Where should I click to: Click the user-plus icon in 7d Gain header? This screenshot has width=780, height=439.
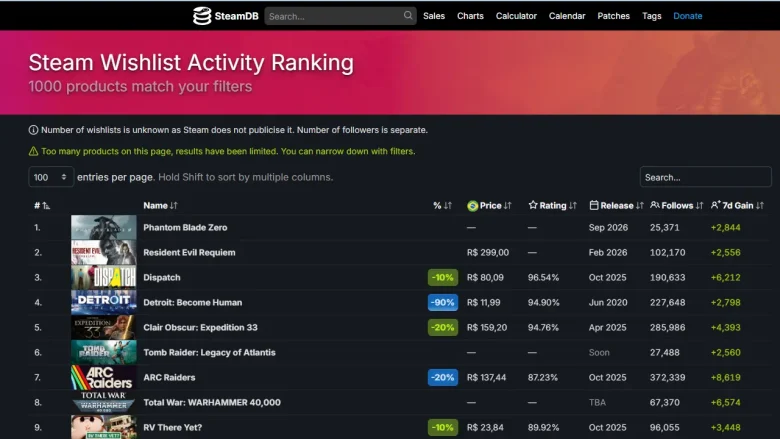pos(715,205)
